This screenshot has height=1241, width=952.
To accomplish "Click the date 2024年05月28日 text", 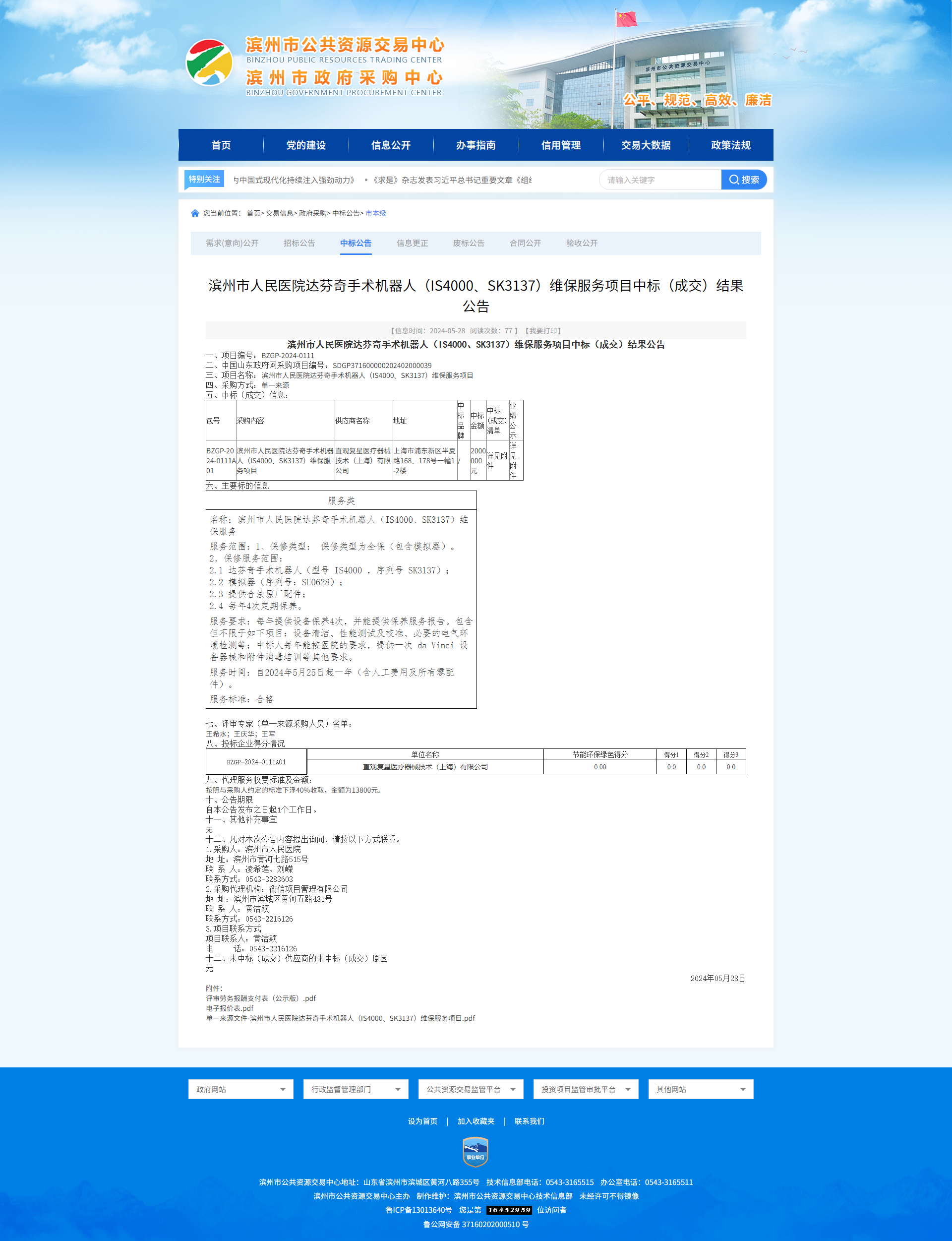I will click(x=717, y=979).
